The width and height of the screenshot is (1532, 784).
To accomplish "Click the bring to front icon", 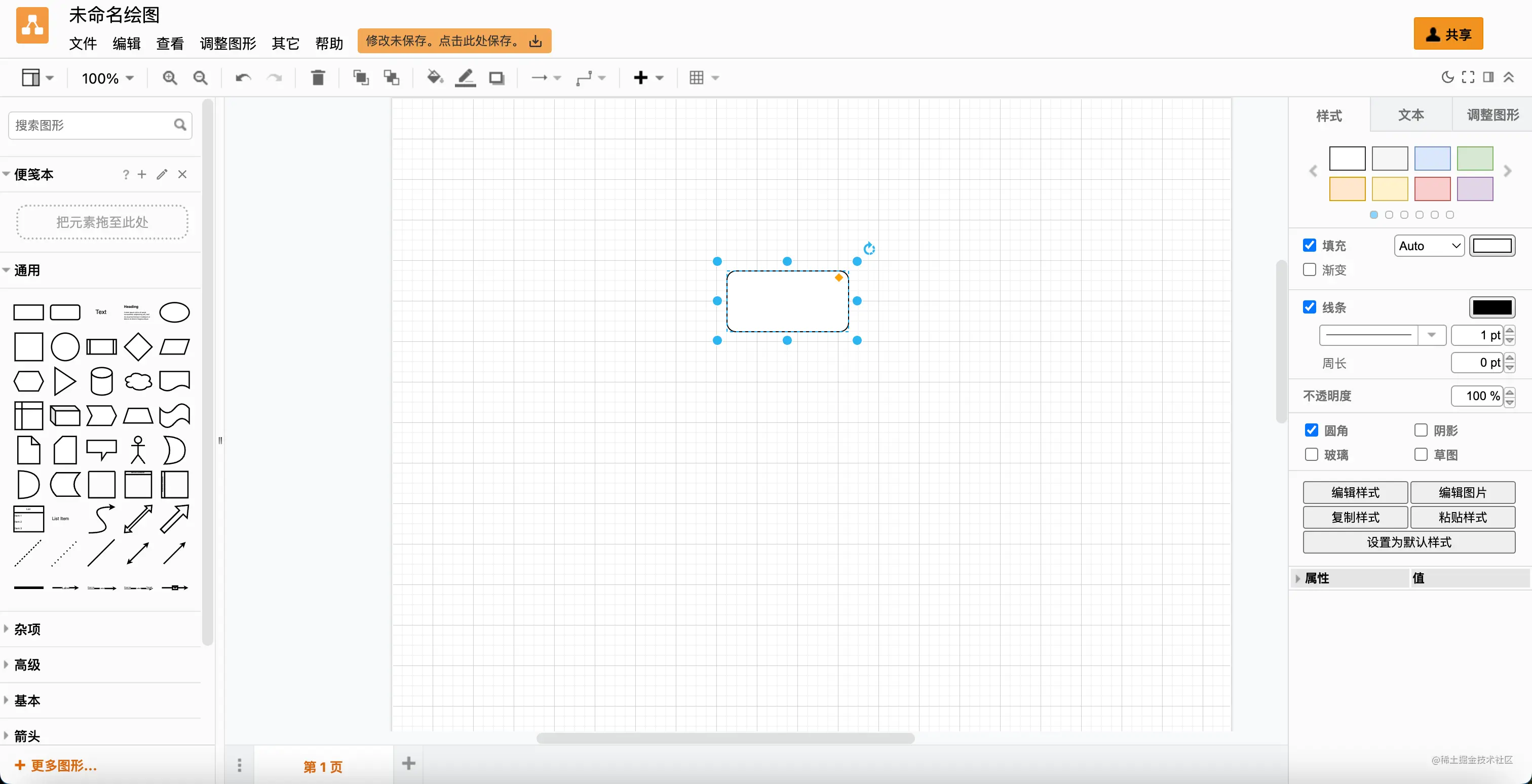I will point(360,78).
